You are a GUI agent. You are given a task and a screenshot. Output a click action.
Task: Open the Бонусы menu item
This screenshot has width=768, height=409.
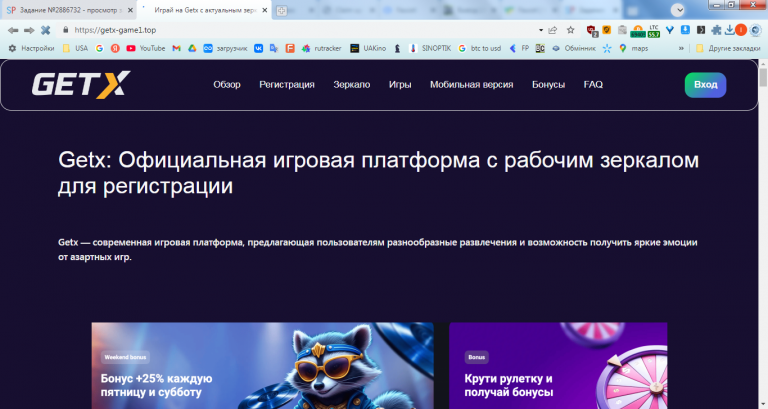tap(549, 85)
